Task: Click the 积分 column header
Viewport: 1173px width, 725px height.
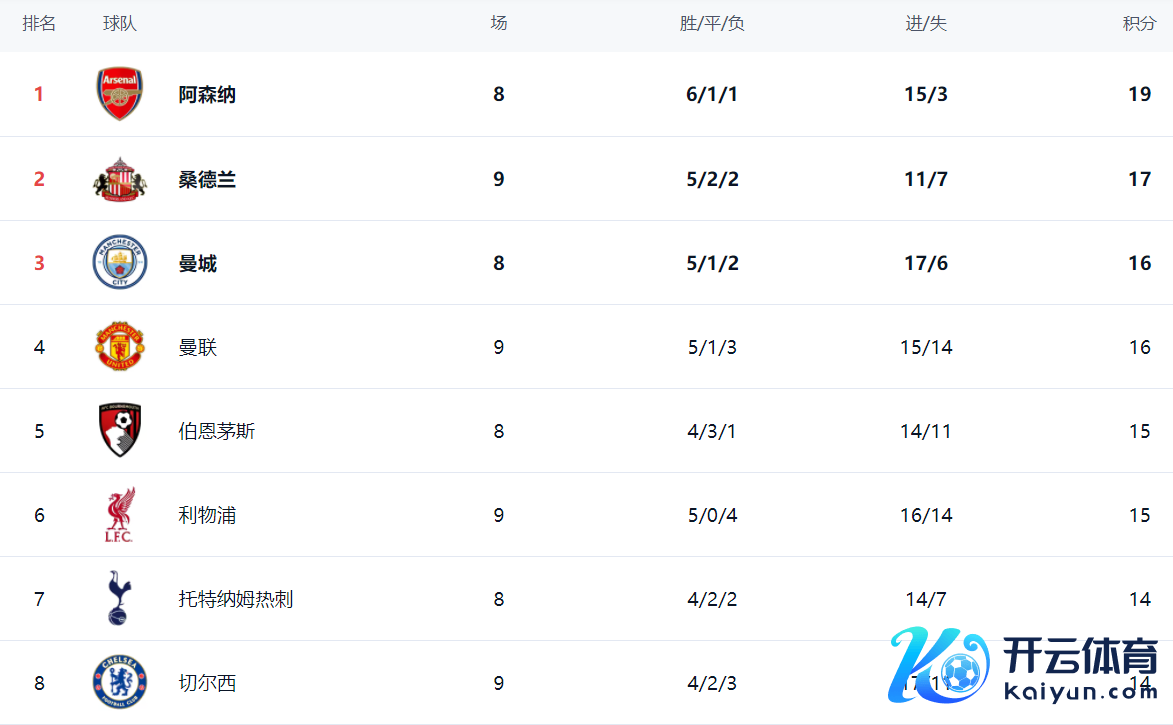Action: click(1139, 24)
